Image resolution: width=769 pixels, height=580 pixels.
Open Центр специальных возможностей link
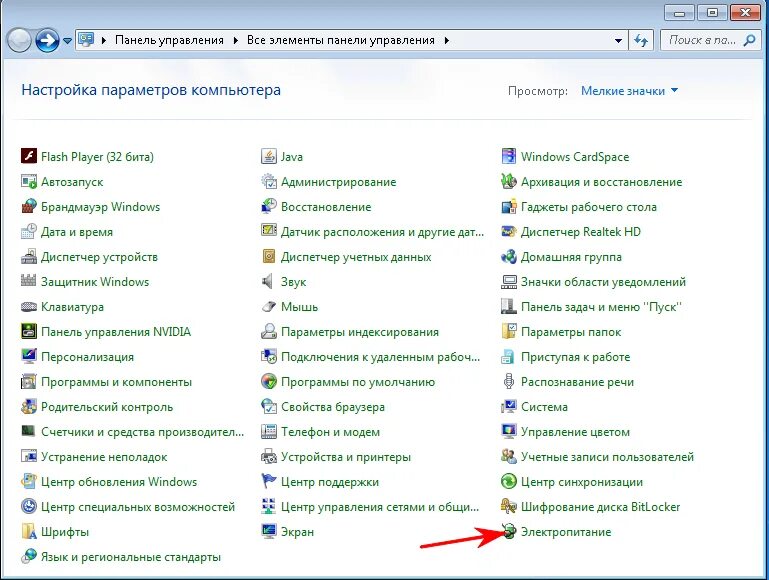(138, 507)
